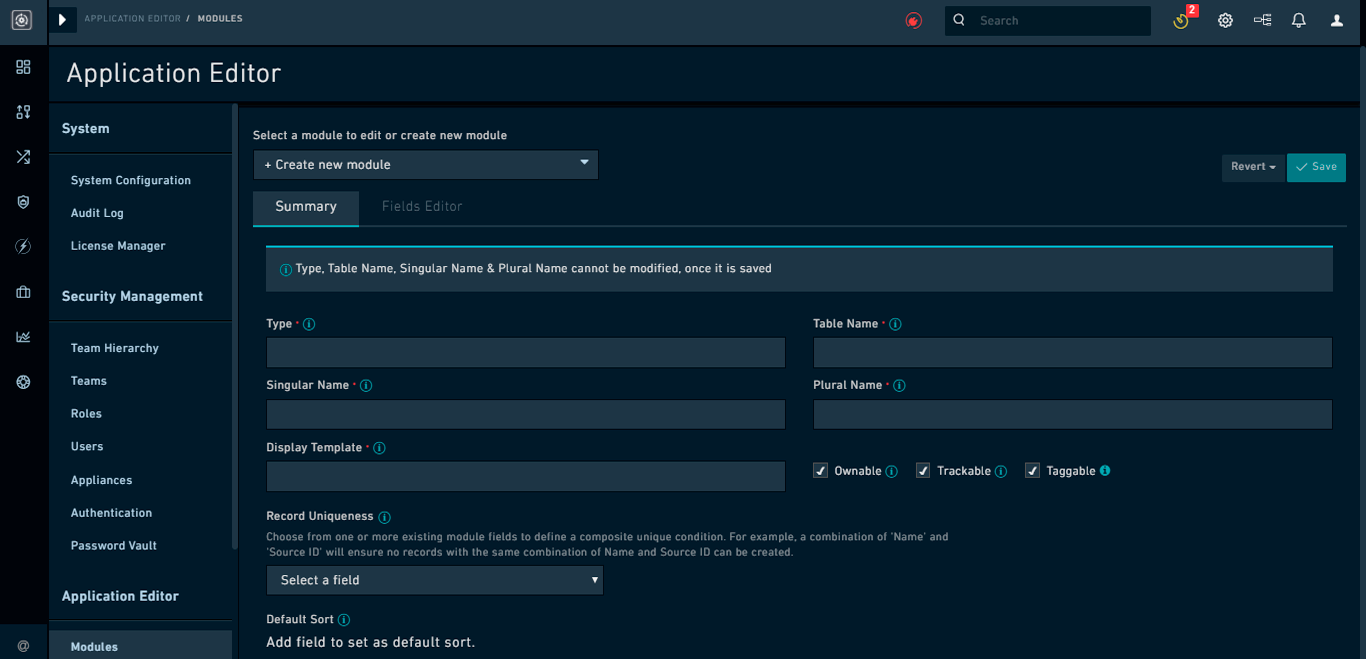Toggle the Taggable checkbox off

1031,470
